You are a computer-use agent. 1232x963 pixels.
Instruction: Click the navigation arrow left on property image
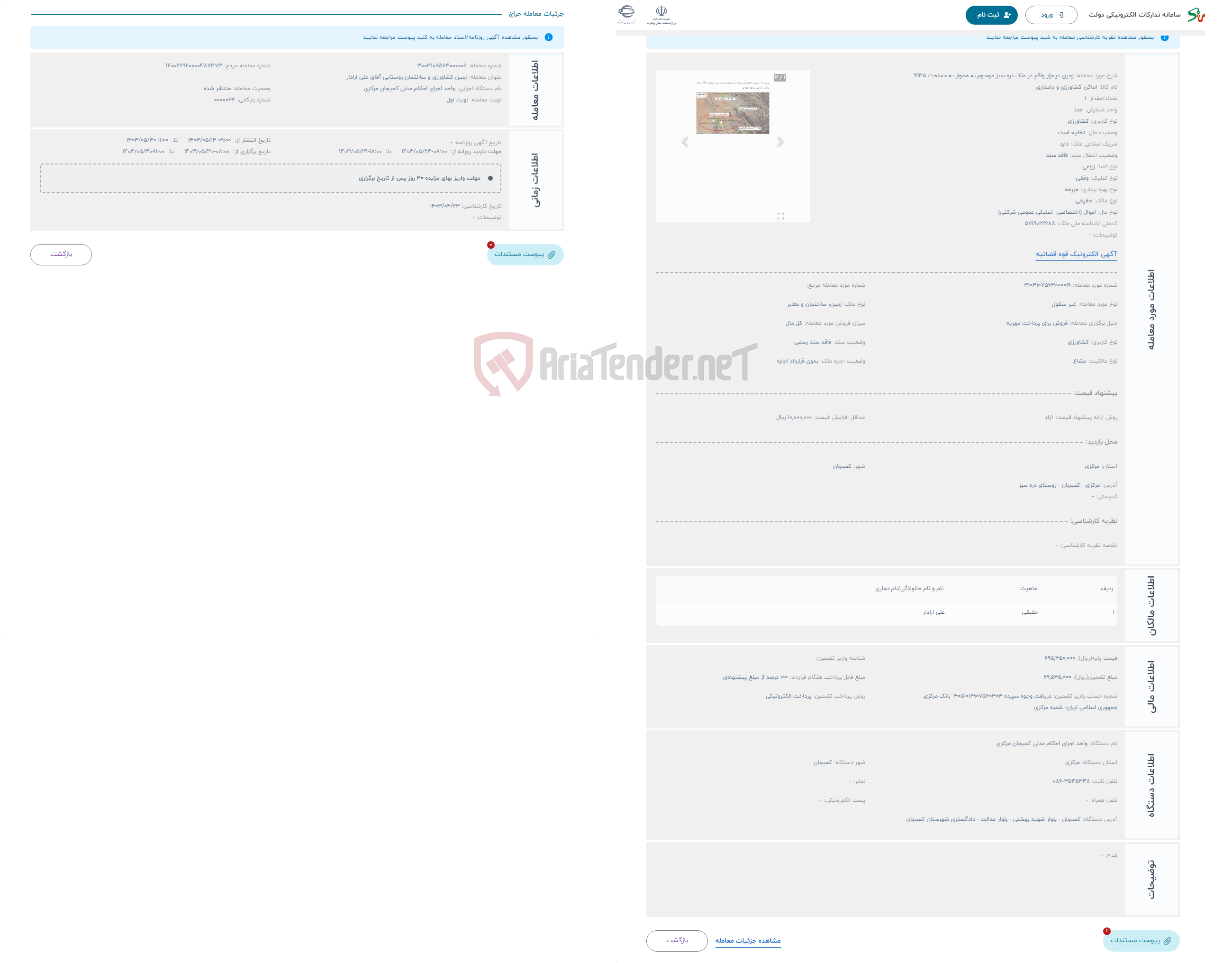click(x=685, y=141)
